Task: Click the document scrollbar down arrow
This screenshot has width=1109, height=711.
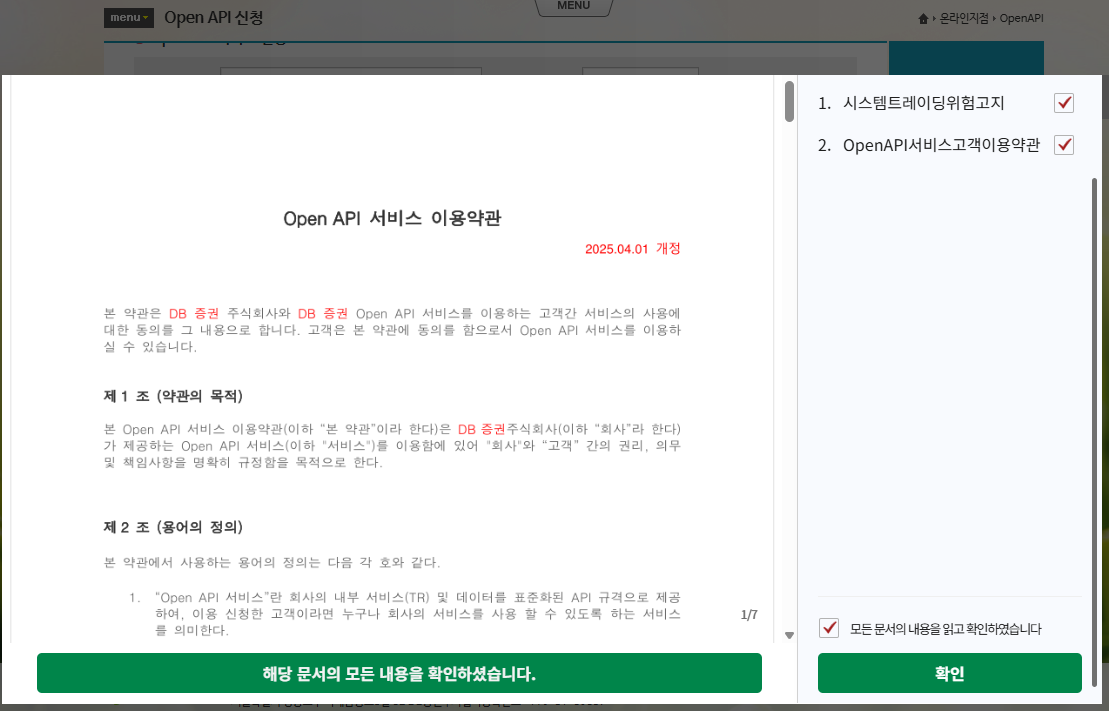Action: click(789, 635)
